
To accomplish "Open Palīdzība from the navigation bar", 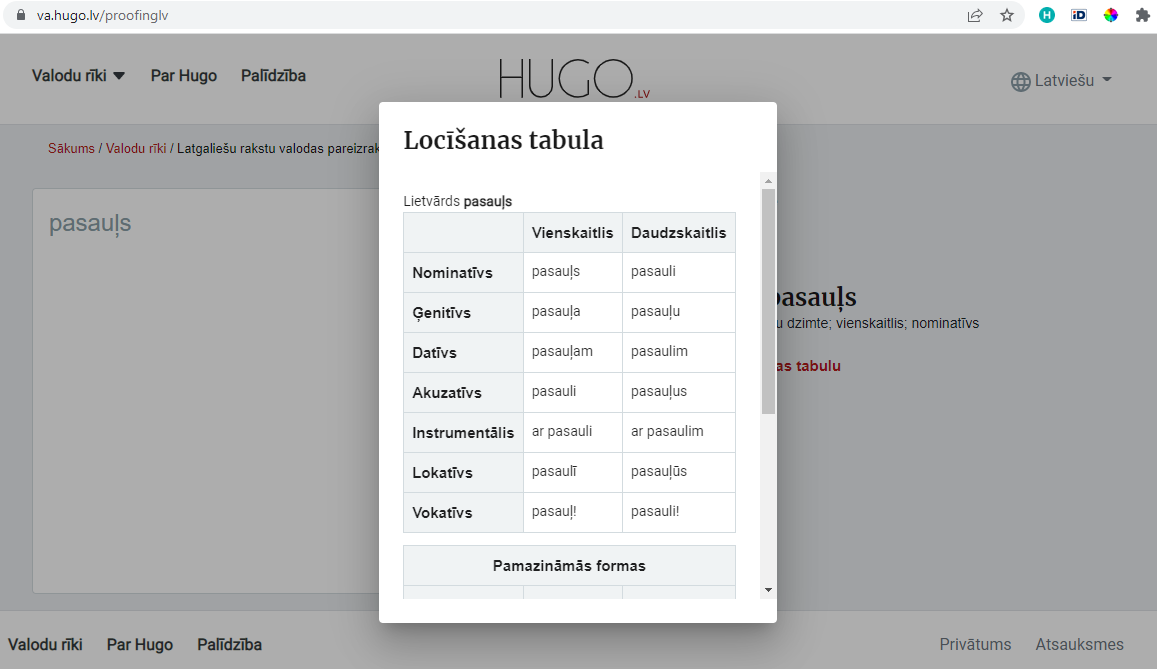I will click(273, 75).
